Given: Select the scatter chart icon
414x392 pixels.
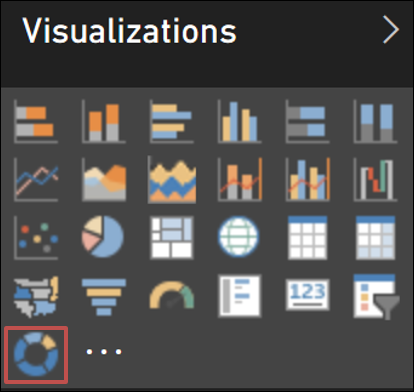Looking at the screenshot, I should 36,238.
